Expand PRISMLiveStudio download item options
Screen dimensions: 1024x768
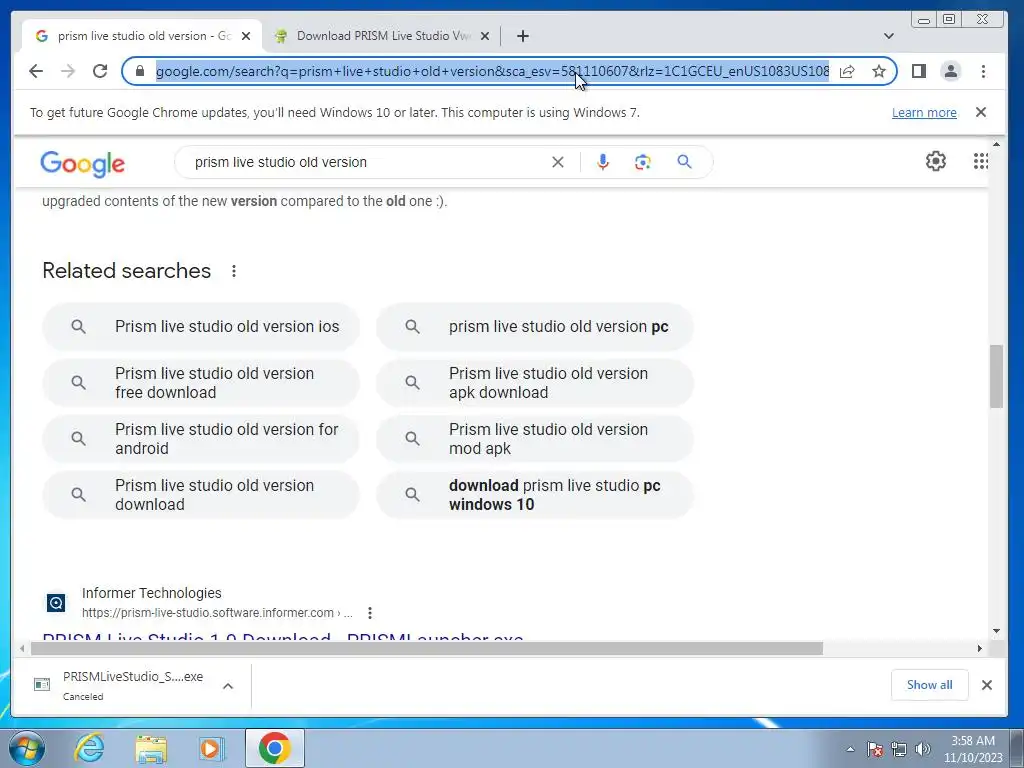pos(228,686)
